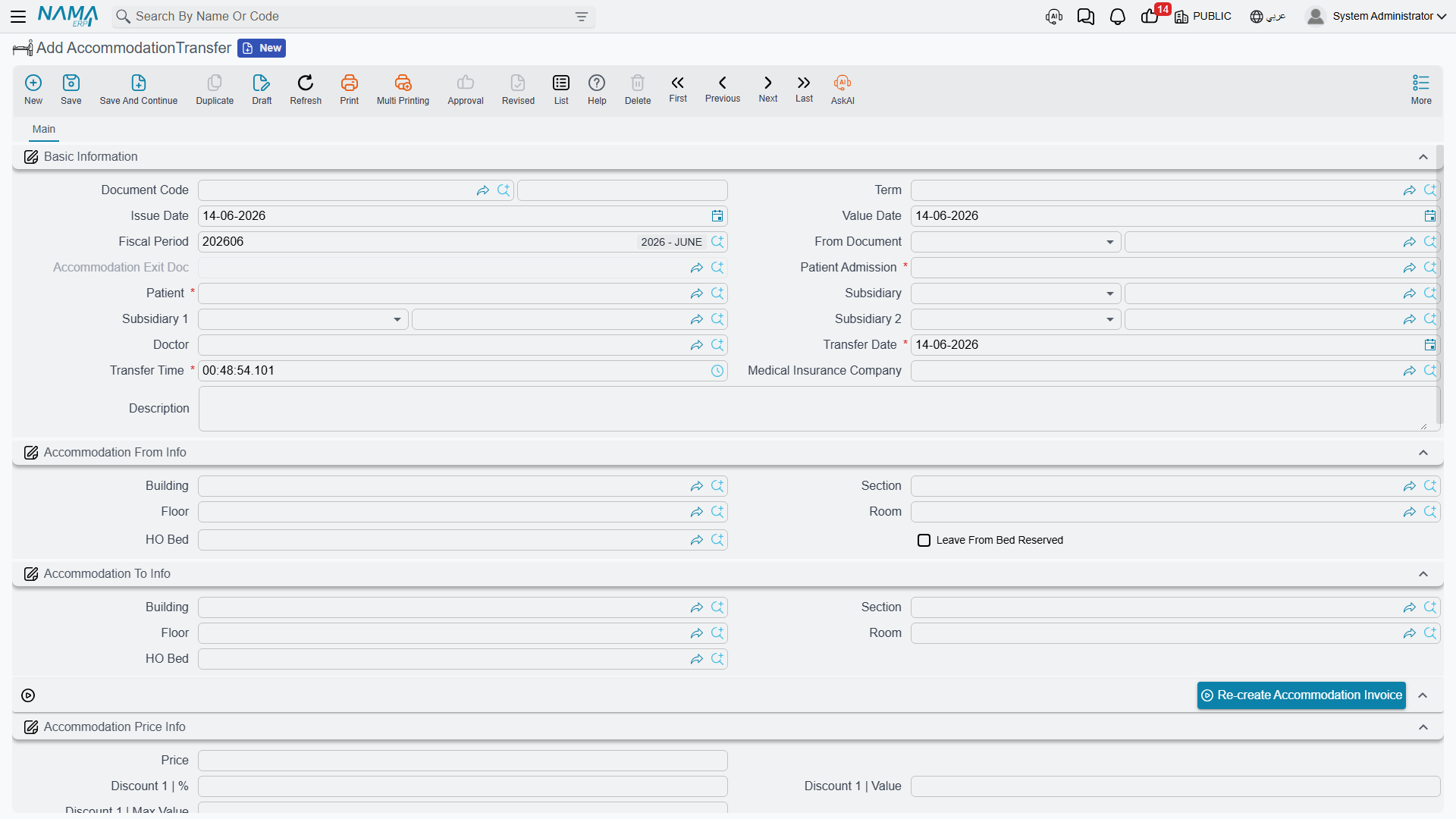
Task: Click Save And Continue
Action: pos(139,89)
